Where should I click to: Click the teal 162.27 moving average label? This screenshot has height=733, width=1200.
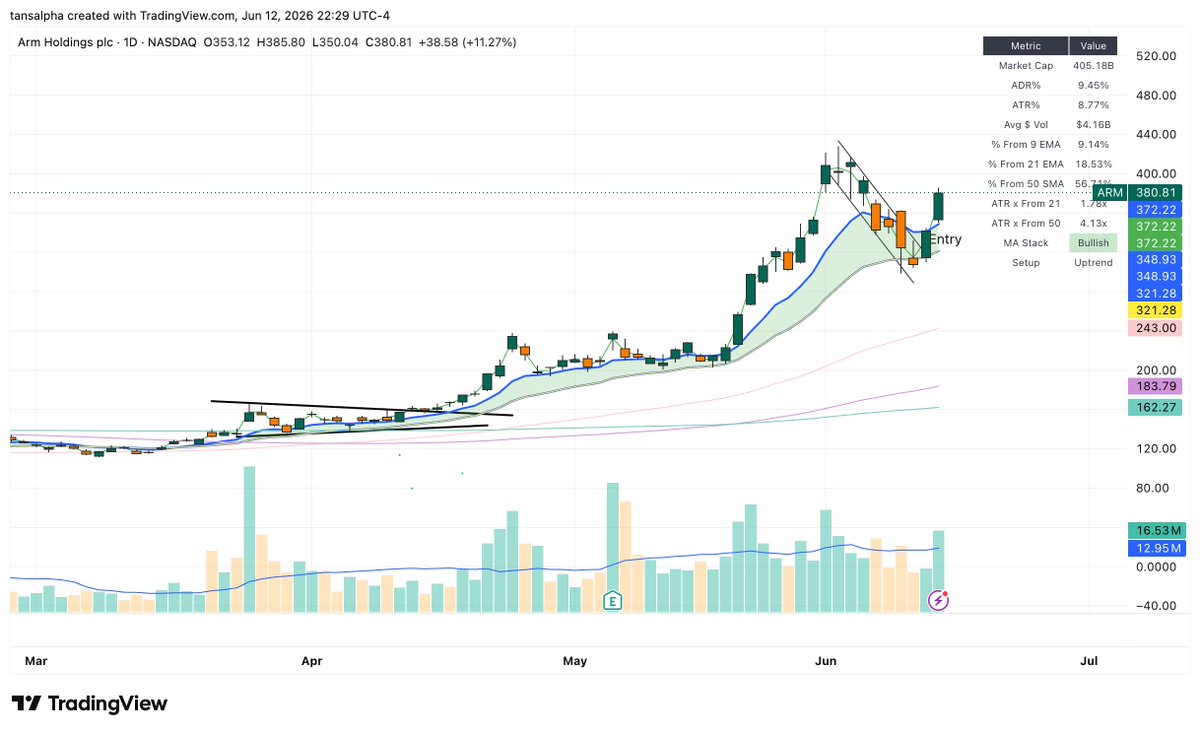click(1156, 407)
